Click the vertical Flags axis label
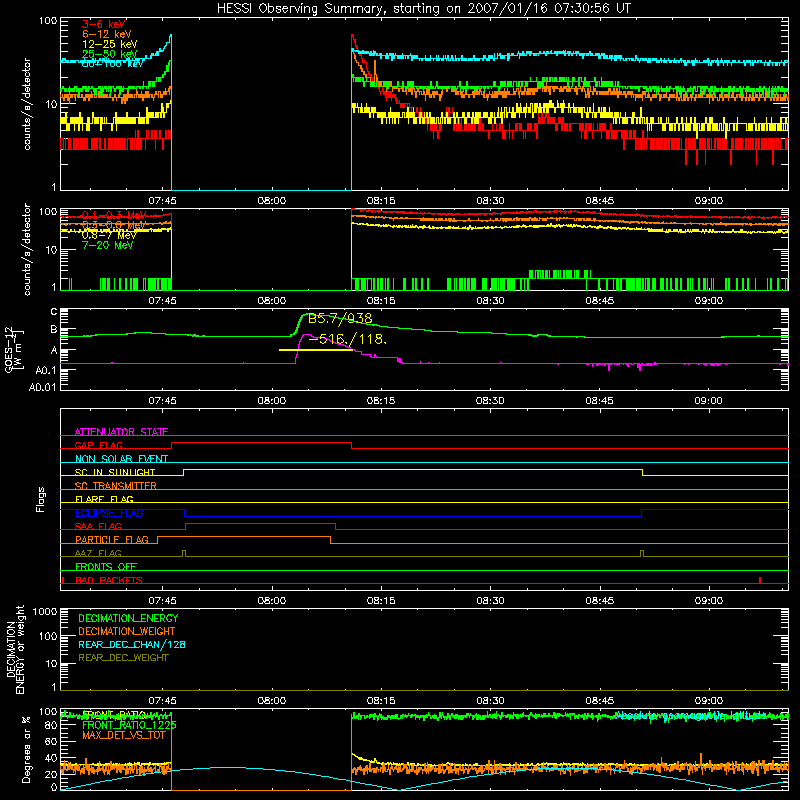The image size is (800, 800). click(40, 499)
